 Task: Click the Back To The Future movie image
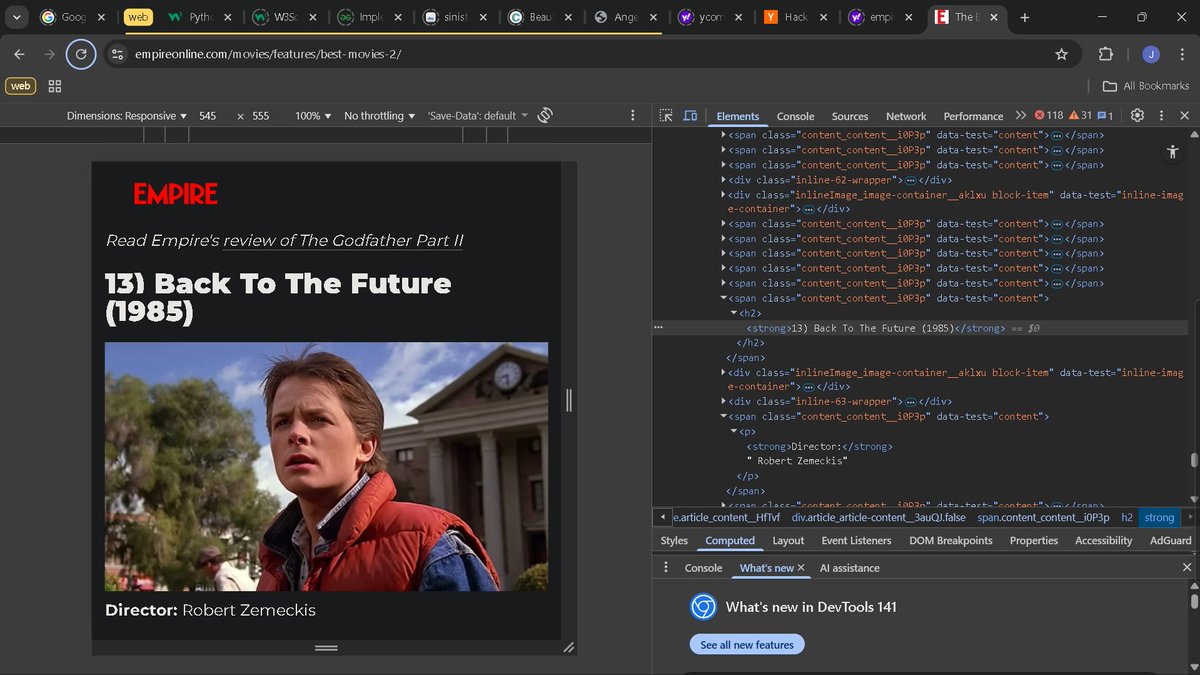tap(326, 467)
